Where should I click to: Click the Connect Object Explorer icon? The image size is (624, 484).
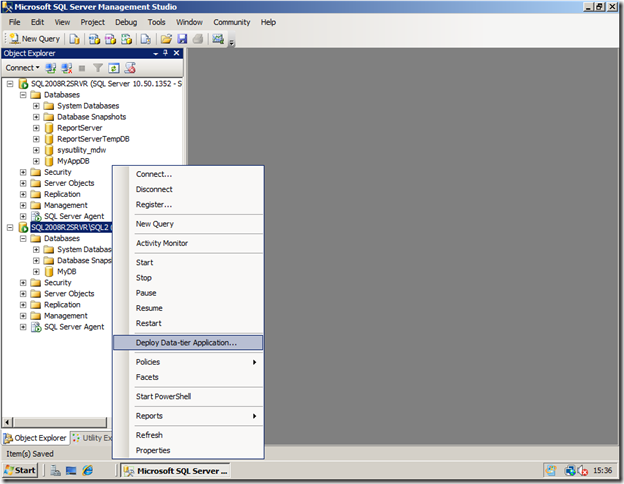click(51, 68)
